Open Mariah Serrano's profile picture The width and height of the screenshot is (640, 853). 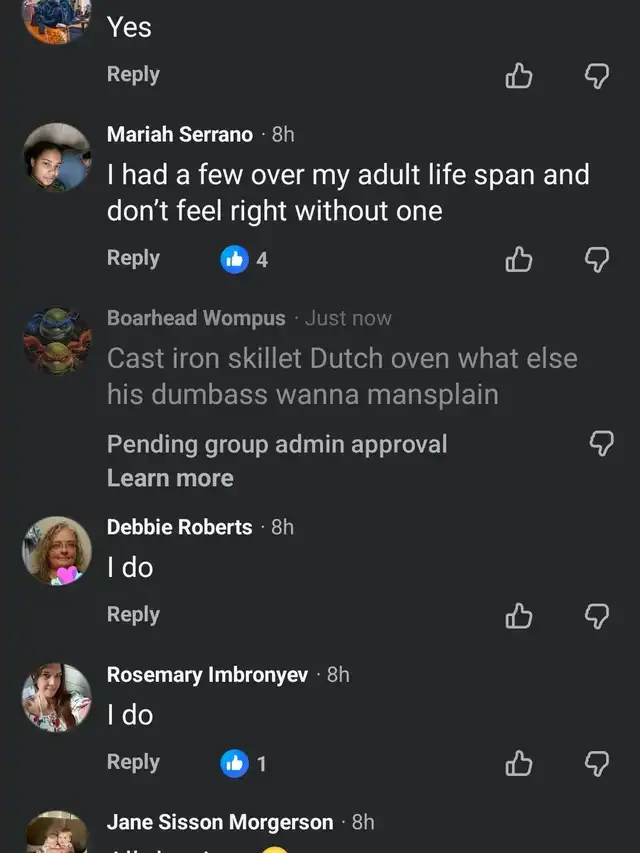tap(57, 157)
